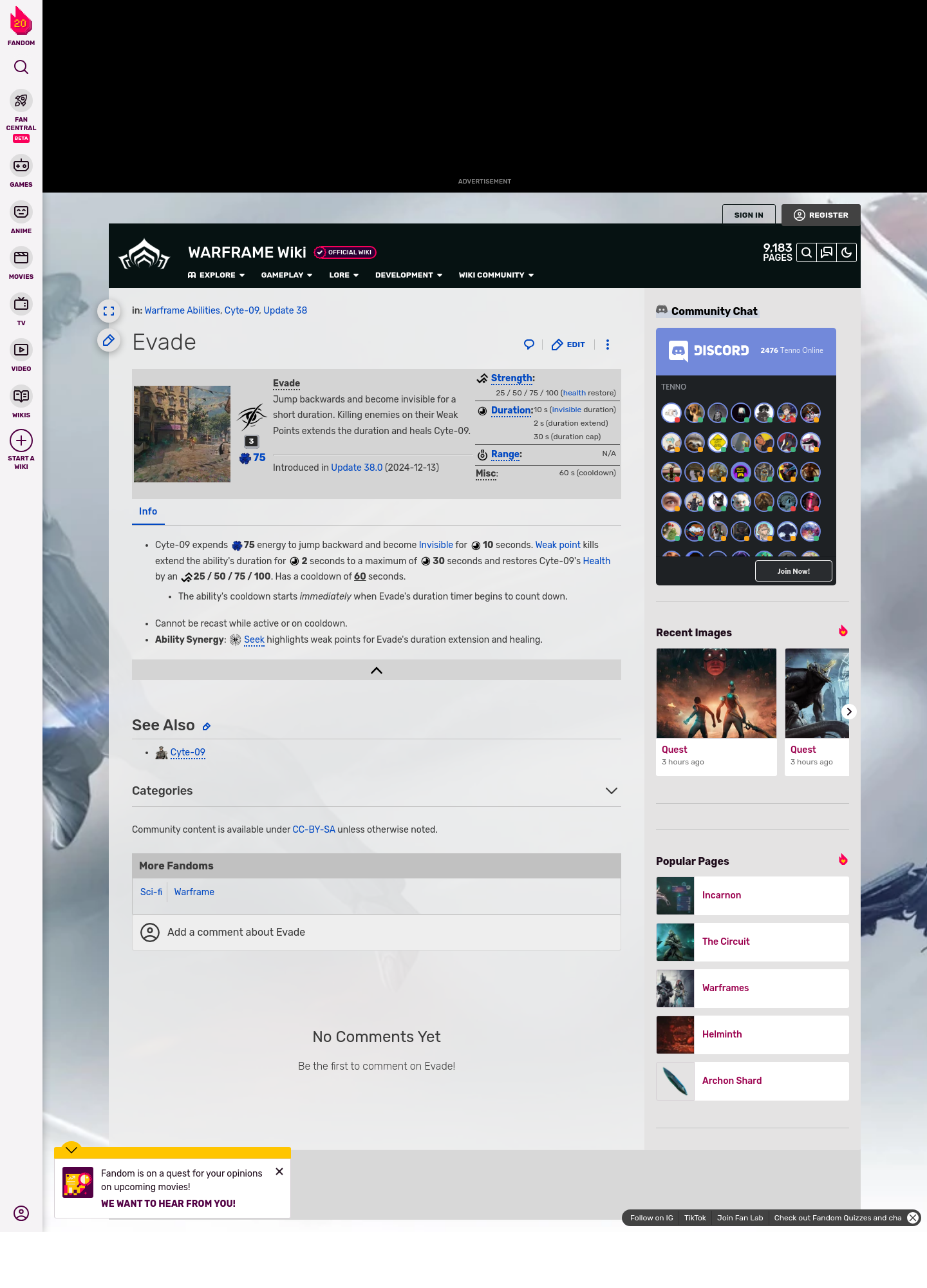
Task: Open the wiki discussions icon
Action: [x=827, y=252]
